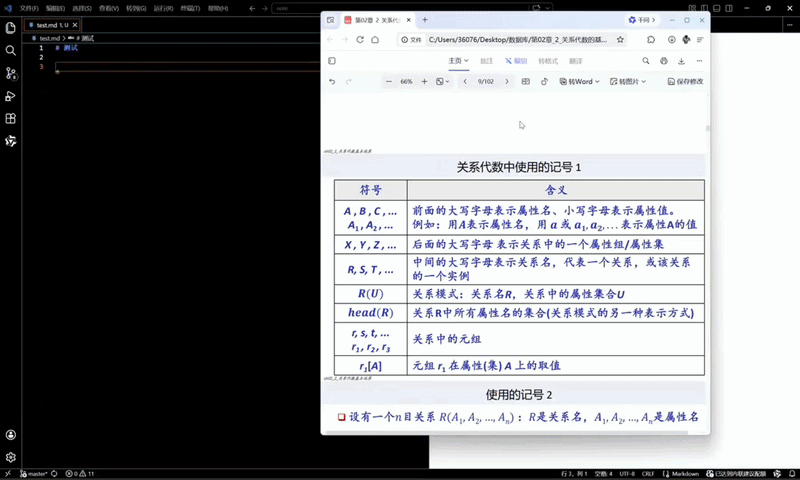Open the browser downloads icon
The width and height of the screenshot is (800, 480).
tap(671, 40)
